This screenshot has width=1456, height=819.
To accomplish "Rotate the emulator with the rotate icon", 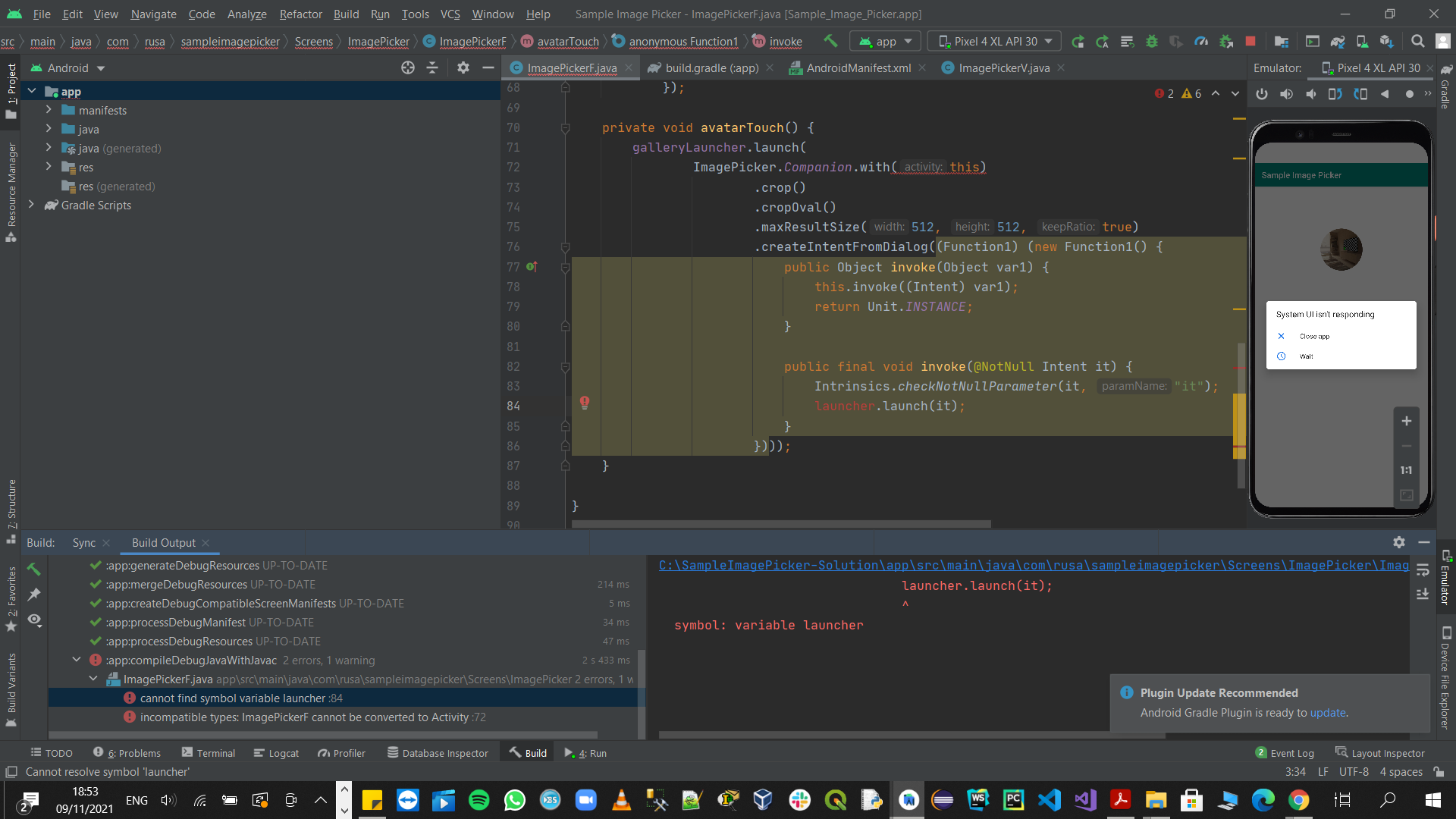I will click(1335, 94).
